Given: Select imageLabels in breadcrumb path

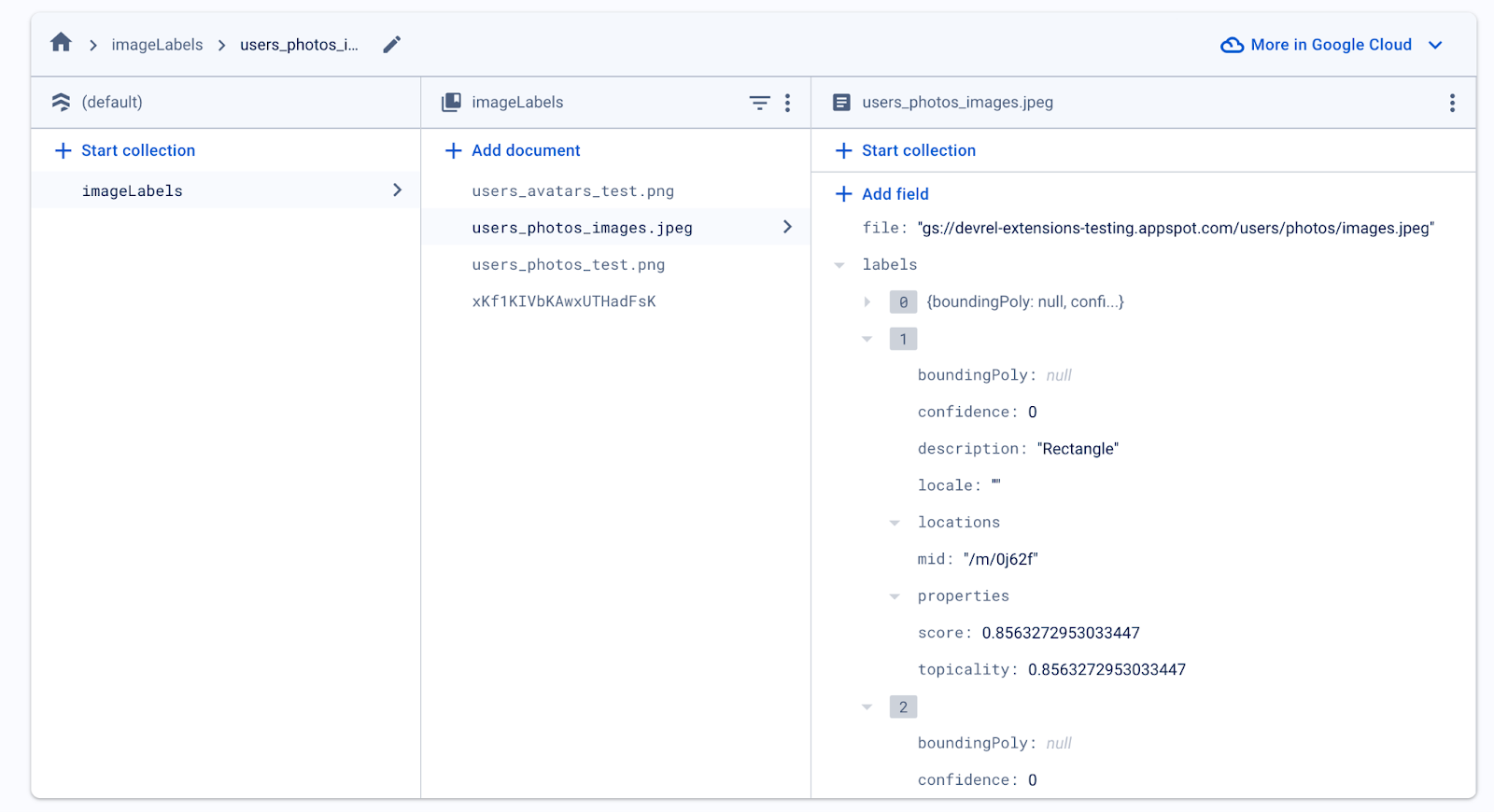Looking at the screenshot, I should tap(157, 45).
